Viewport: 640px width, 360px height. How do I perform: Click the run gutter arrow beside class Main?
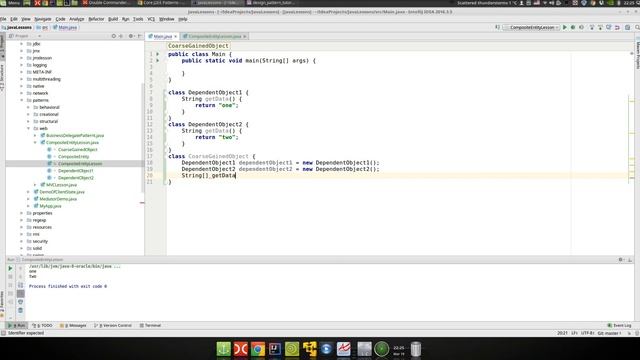point(158,54)
